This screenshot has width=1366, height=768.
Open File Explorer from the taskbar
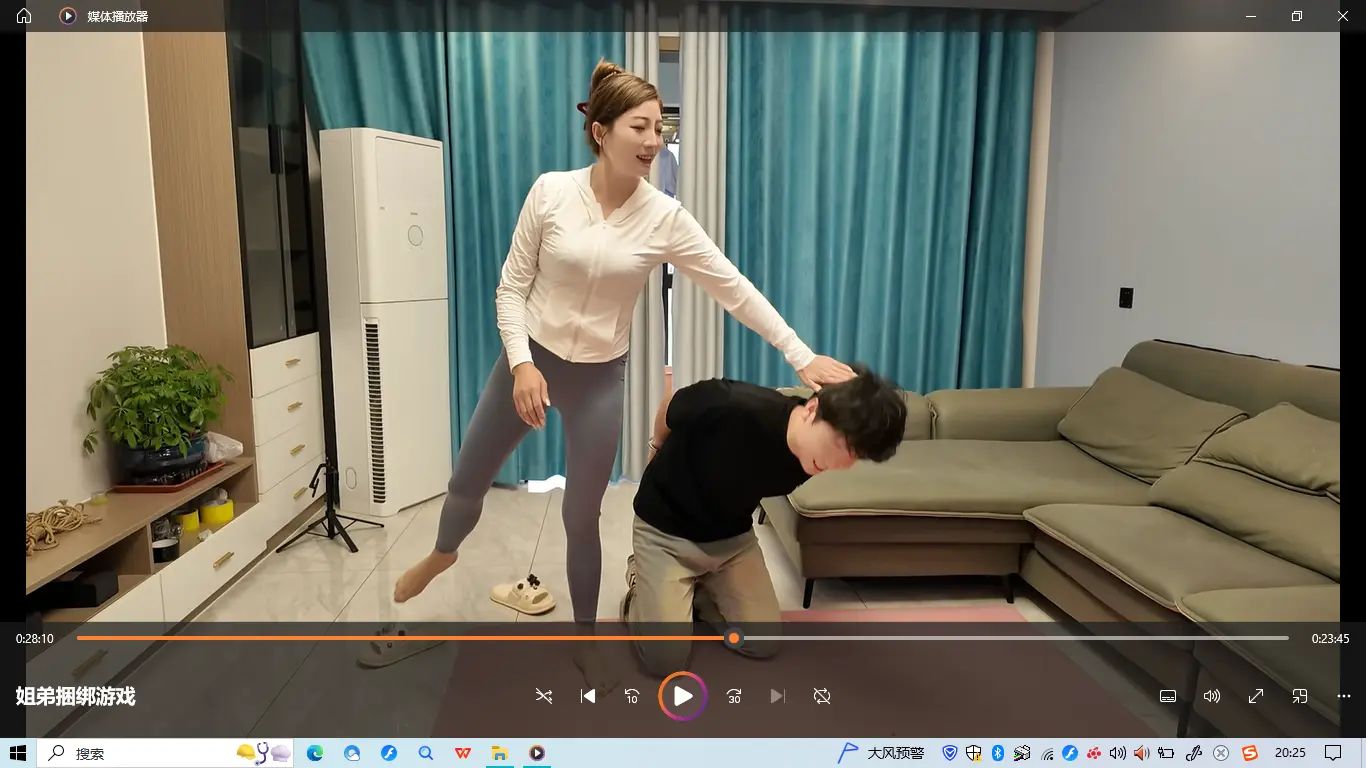click(x=500, y=753)
